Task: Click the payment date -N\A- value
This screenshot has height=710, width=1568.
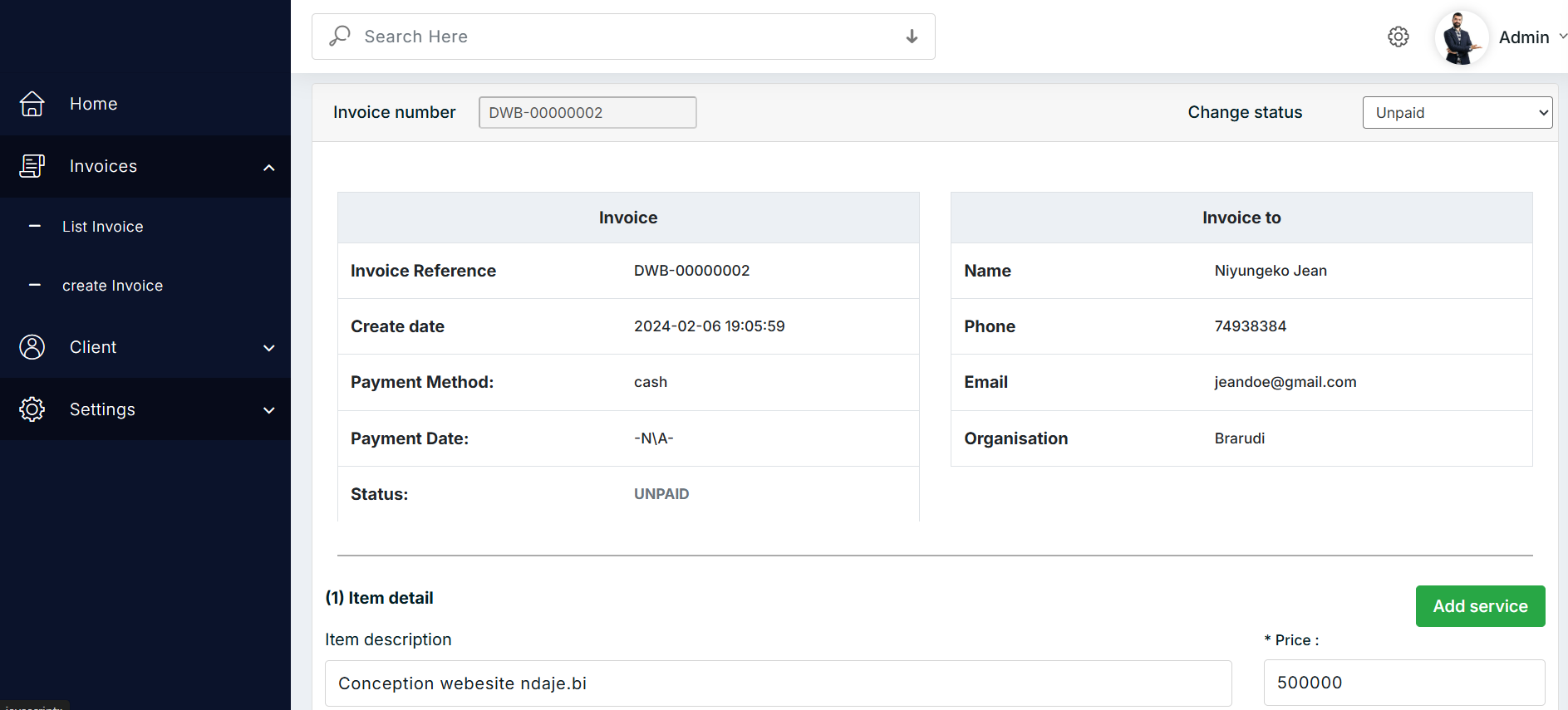Action: tap(653, 438)
